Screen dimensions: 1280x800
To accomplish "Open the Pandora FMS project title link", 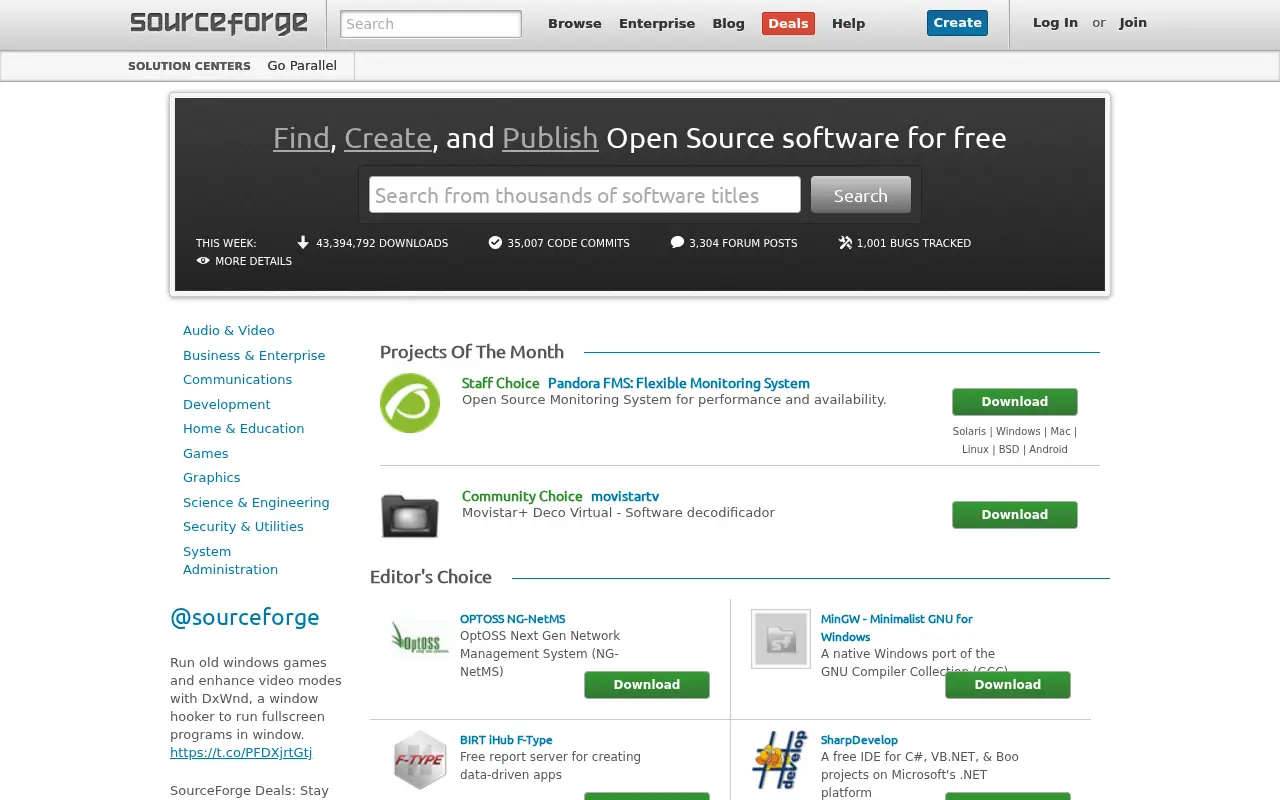I will [679, 384].
